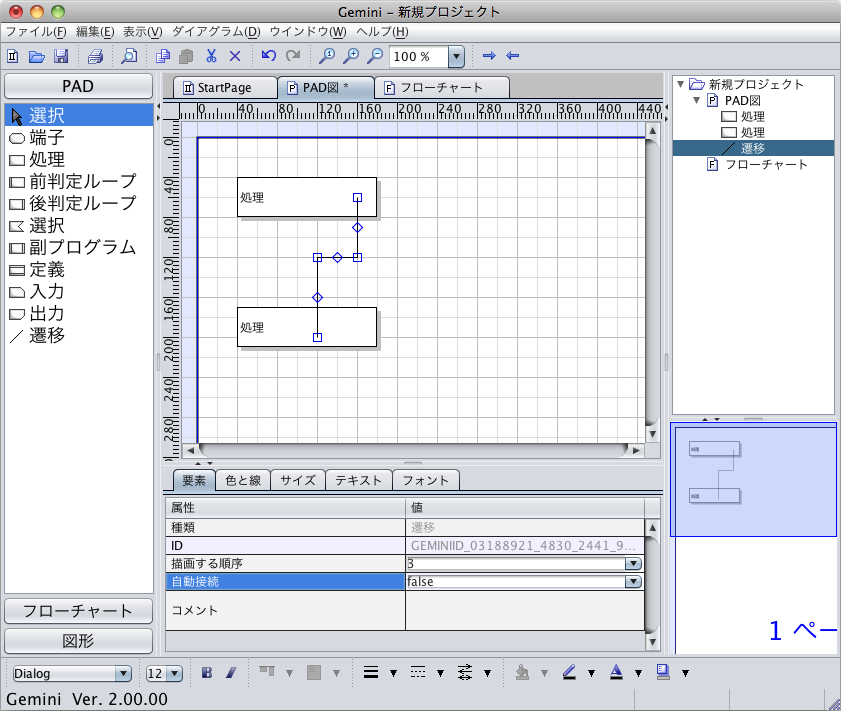Image resolution: width=841 pixels, height=711 pixels.
Task: Open the テキスト properties tab
Action: click(358, 480)
